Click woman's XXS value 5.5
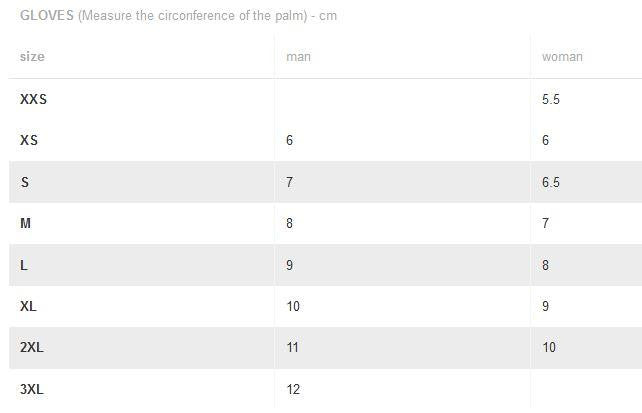Viewport: 642px width, 413px height. [551, 99]
